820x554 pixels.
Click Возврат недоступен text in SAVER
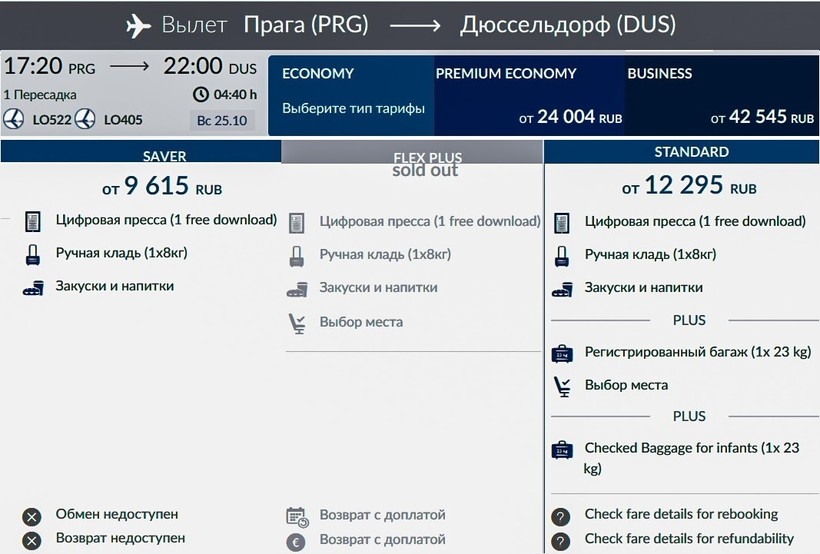120,538
